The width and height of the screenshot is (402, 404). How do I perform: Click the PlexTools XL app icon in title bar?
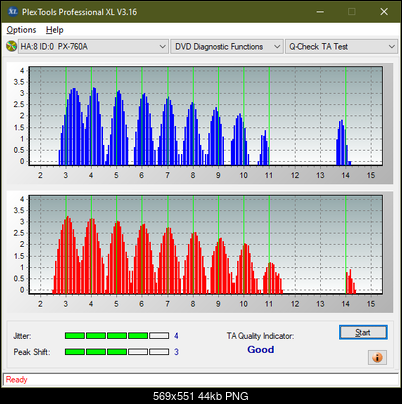12,12
